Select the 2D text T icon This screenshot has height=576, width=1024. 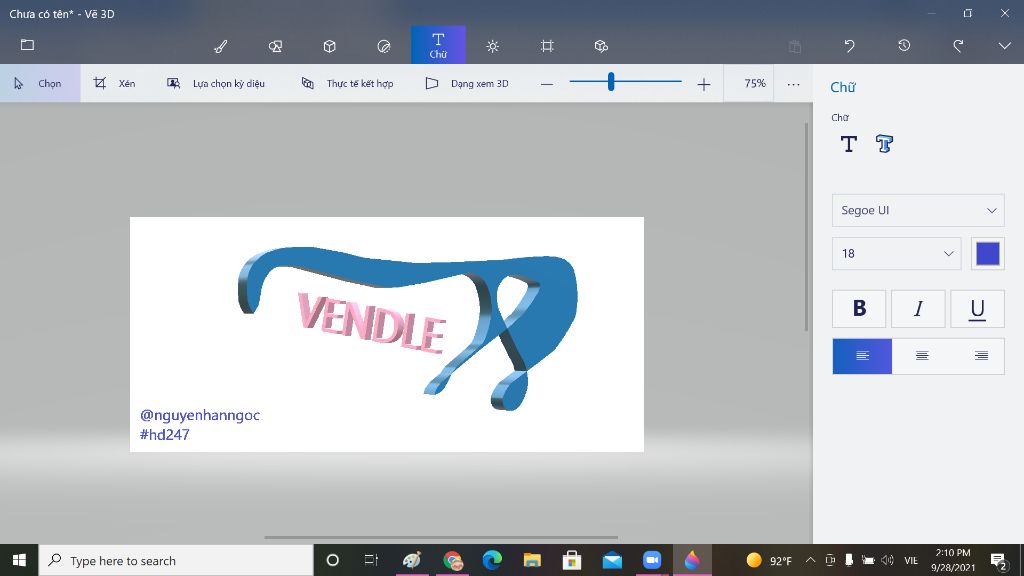848,144
